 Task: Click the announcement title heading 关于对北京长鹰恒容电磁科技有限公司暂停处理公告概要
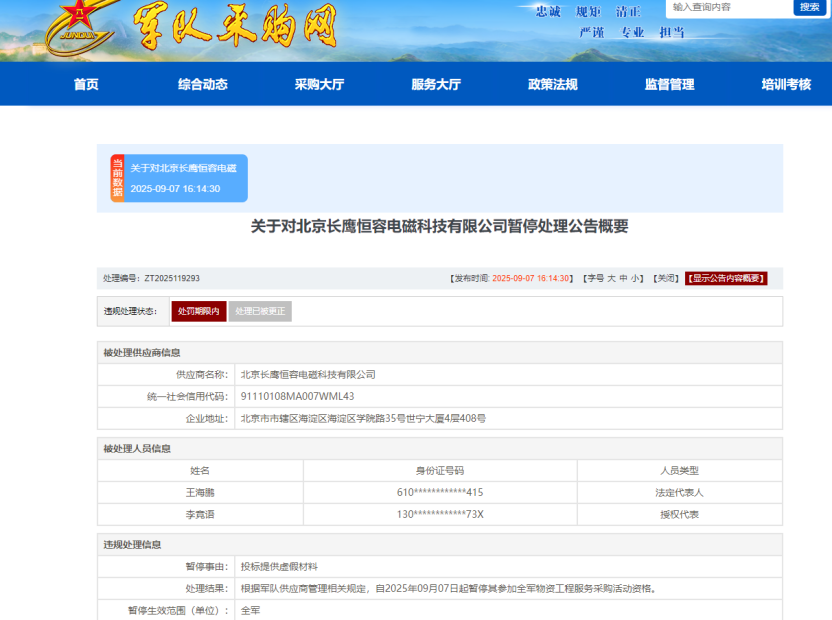click(439, 227)
